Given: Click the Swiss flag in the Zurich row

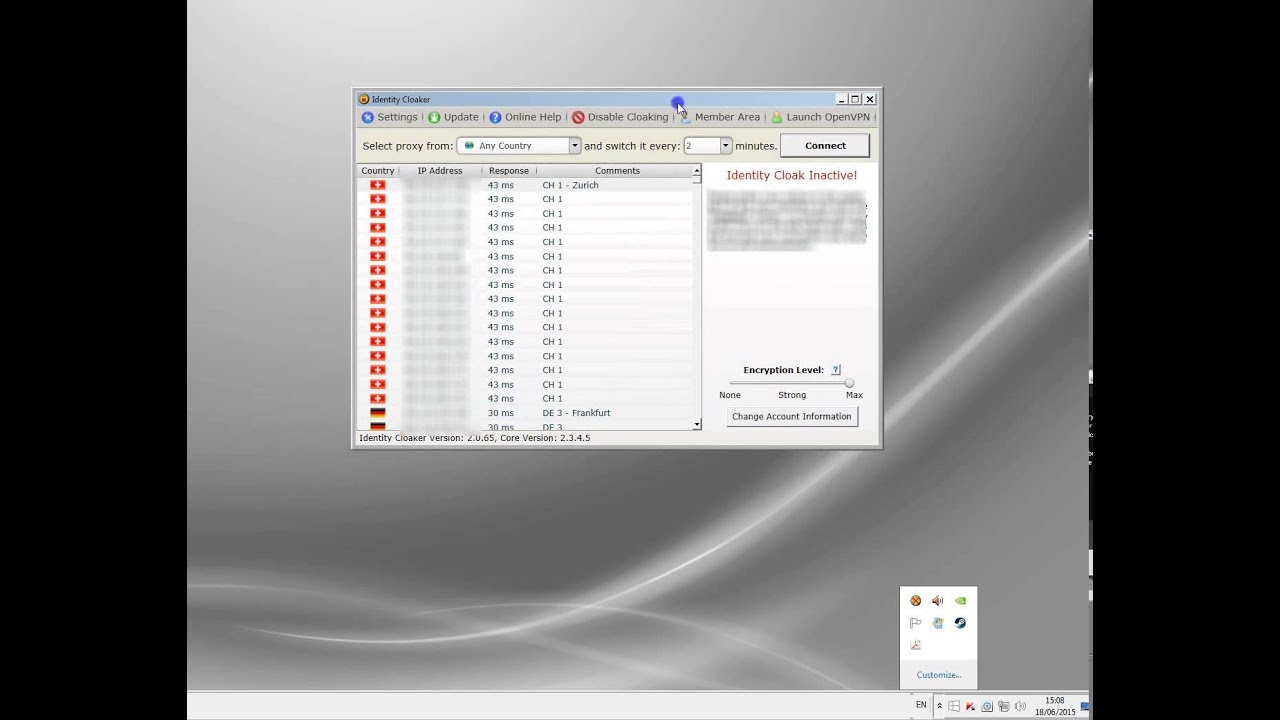Looking at the screenshot, I should point(377,185).
